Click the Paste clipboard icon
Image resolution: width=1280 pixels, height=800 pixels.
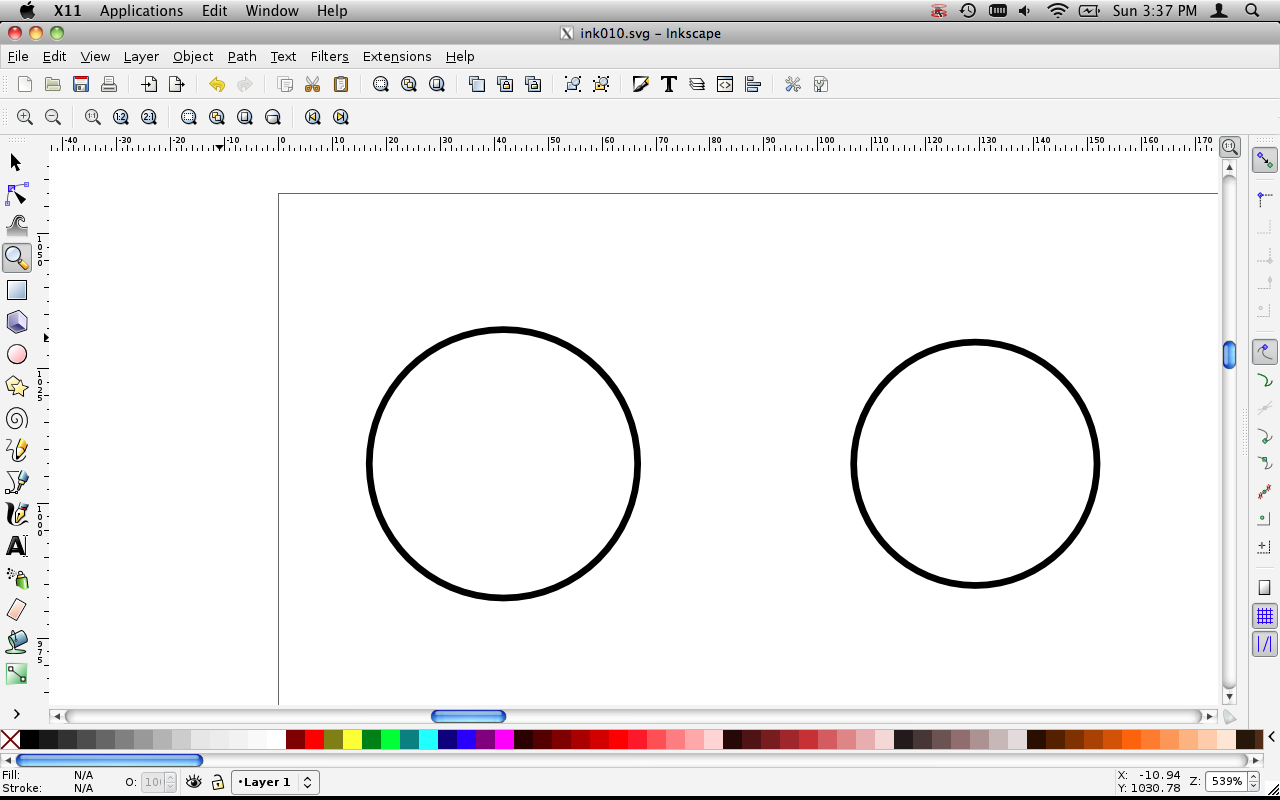point(341,84)
